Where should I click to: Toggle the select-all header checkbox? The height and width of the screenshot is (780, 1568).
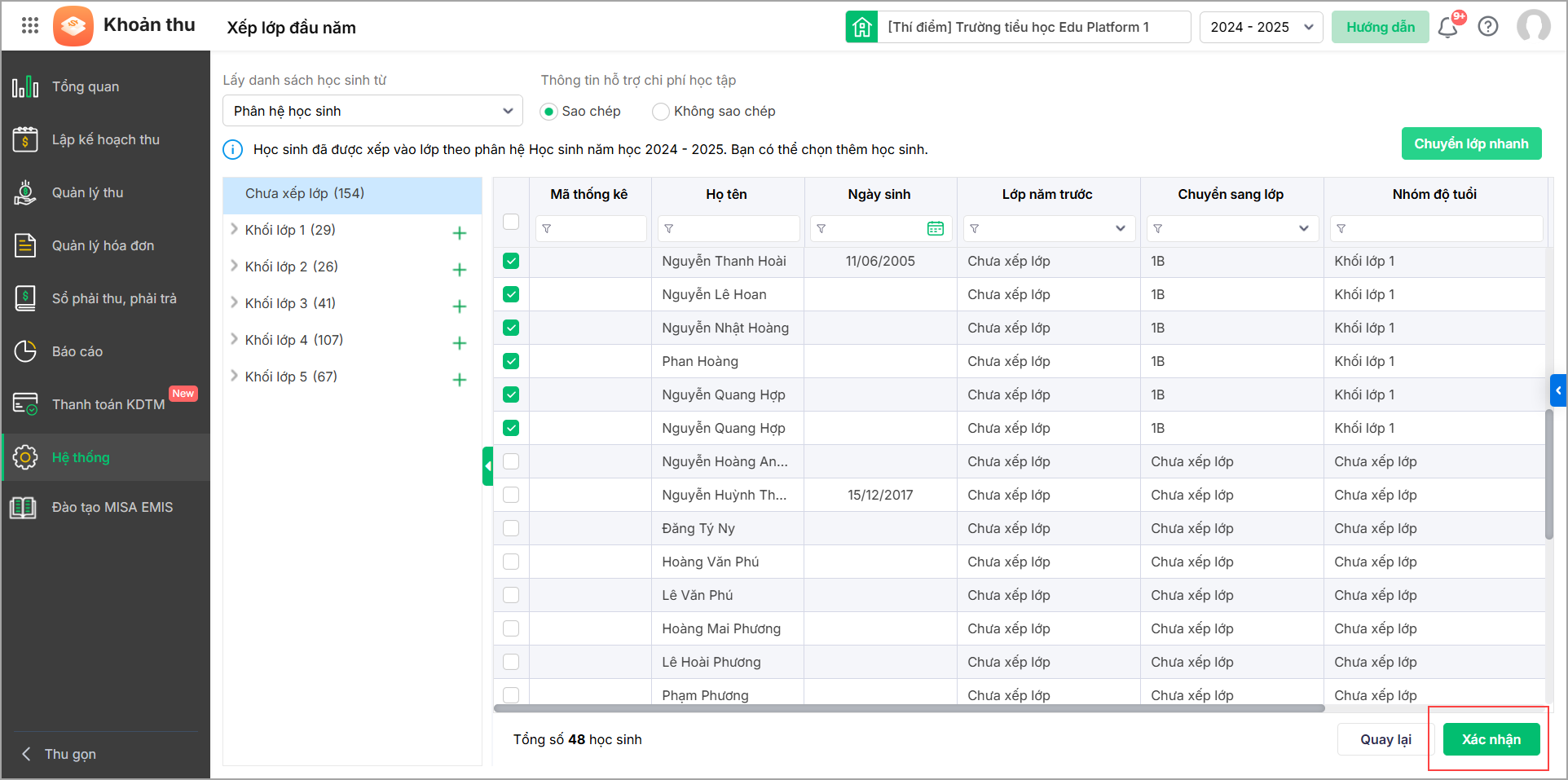511,222
